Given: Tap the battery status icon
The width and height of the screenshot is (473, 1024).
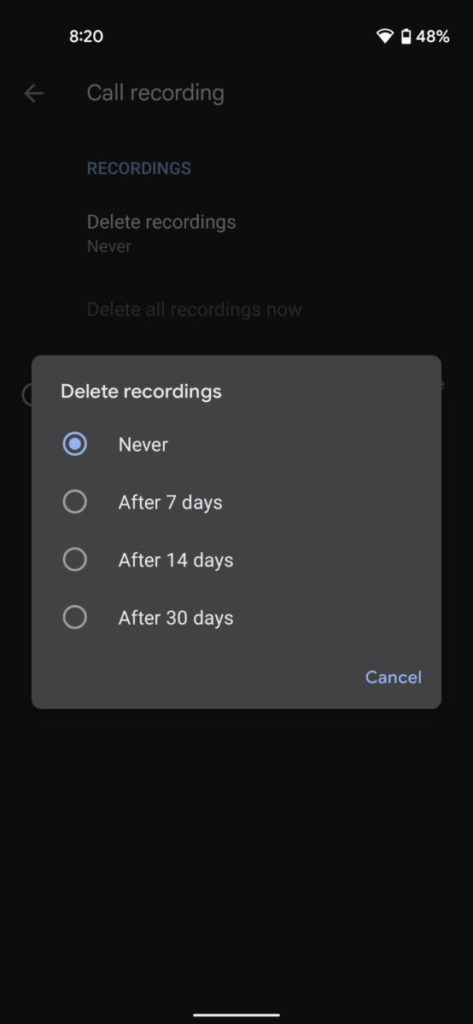Looking at the screenshot, I should (406, 37).
